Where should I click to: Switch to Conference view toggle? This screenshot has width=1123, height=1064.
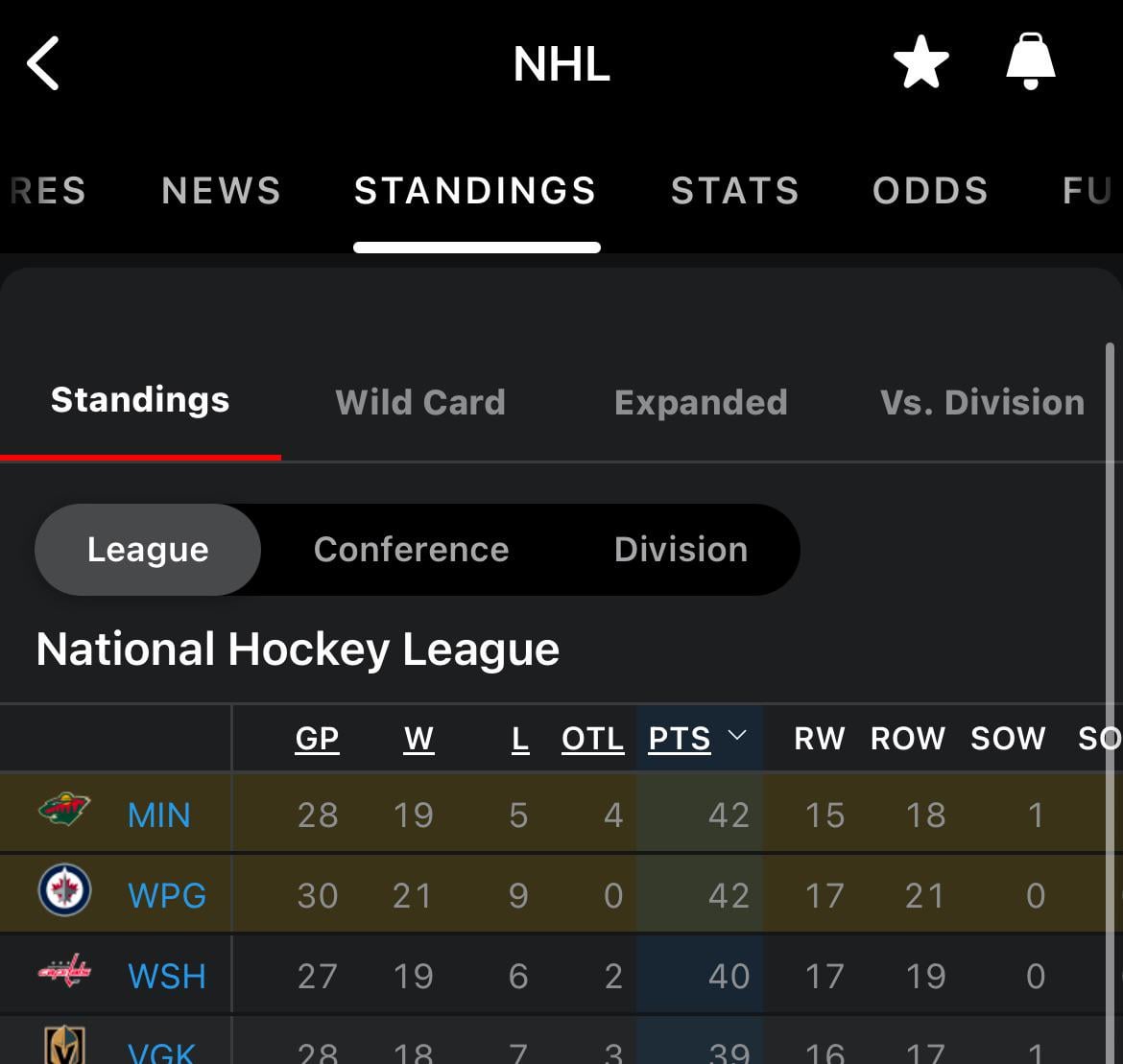click(411, 550)
